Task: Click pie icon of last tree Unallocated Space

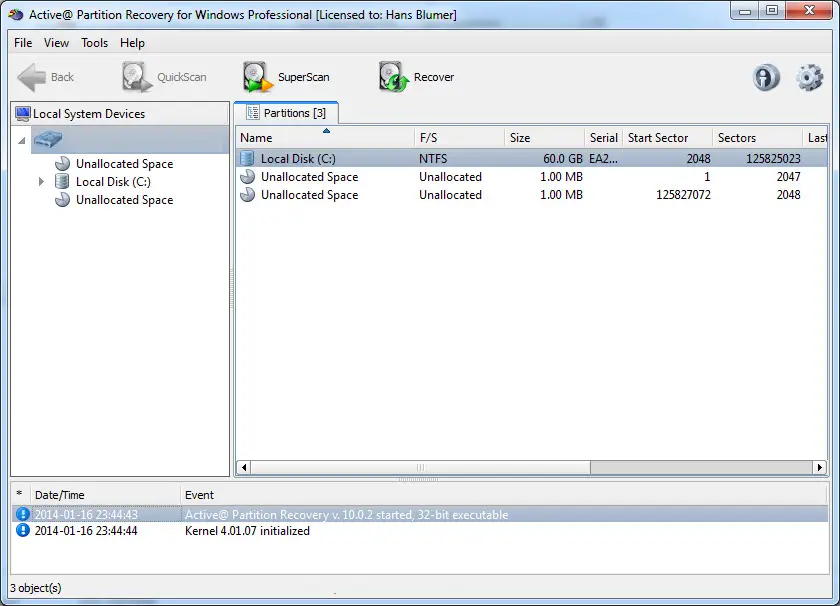Action: [x=63, y=200]
